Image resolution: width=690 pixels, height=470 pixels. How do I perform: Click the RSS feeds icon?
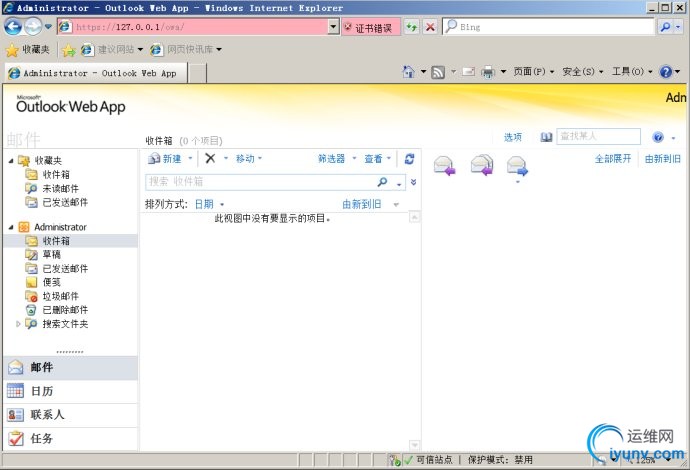coord(438,72)
